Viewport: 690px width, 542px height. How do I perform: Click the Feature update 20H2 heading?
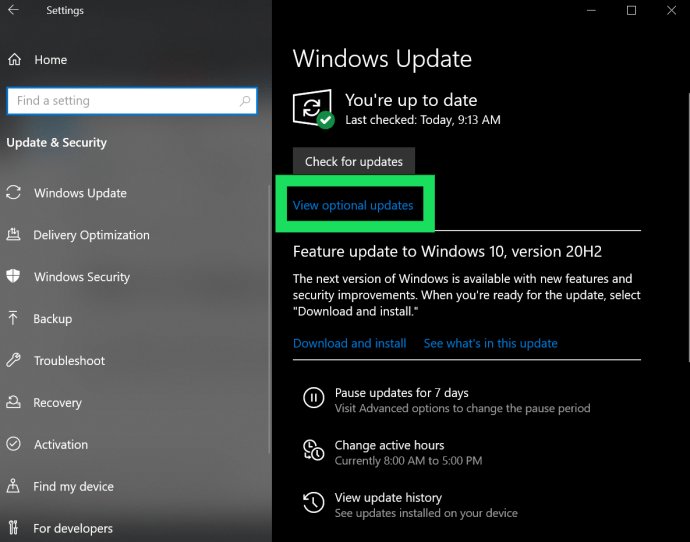447,251
